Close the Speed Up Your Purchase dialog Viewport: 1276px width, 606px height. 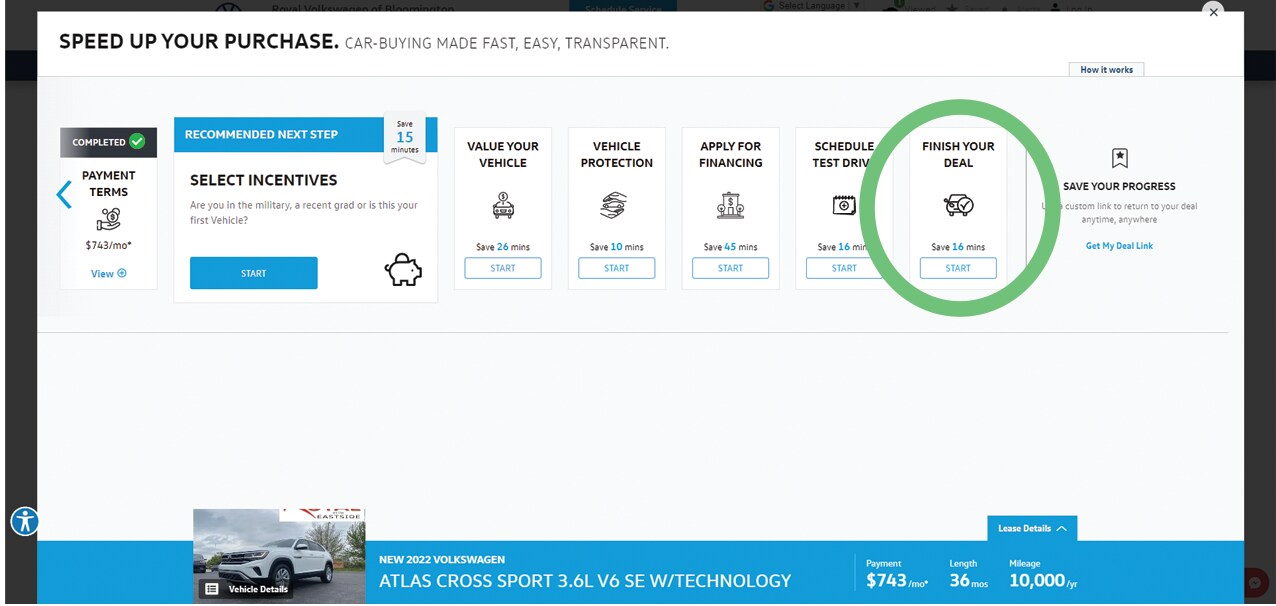click(1213, 12)
